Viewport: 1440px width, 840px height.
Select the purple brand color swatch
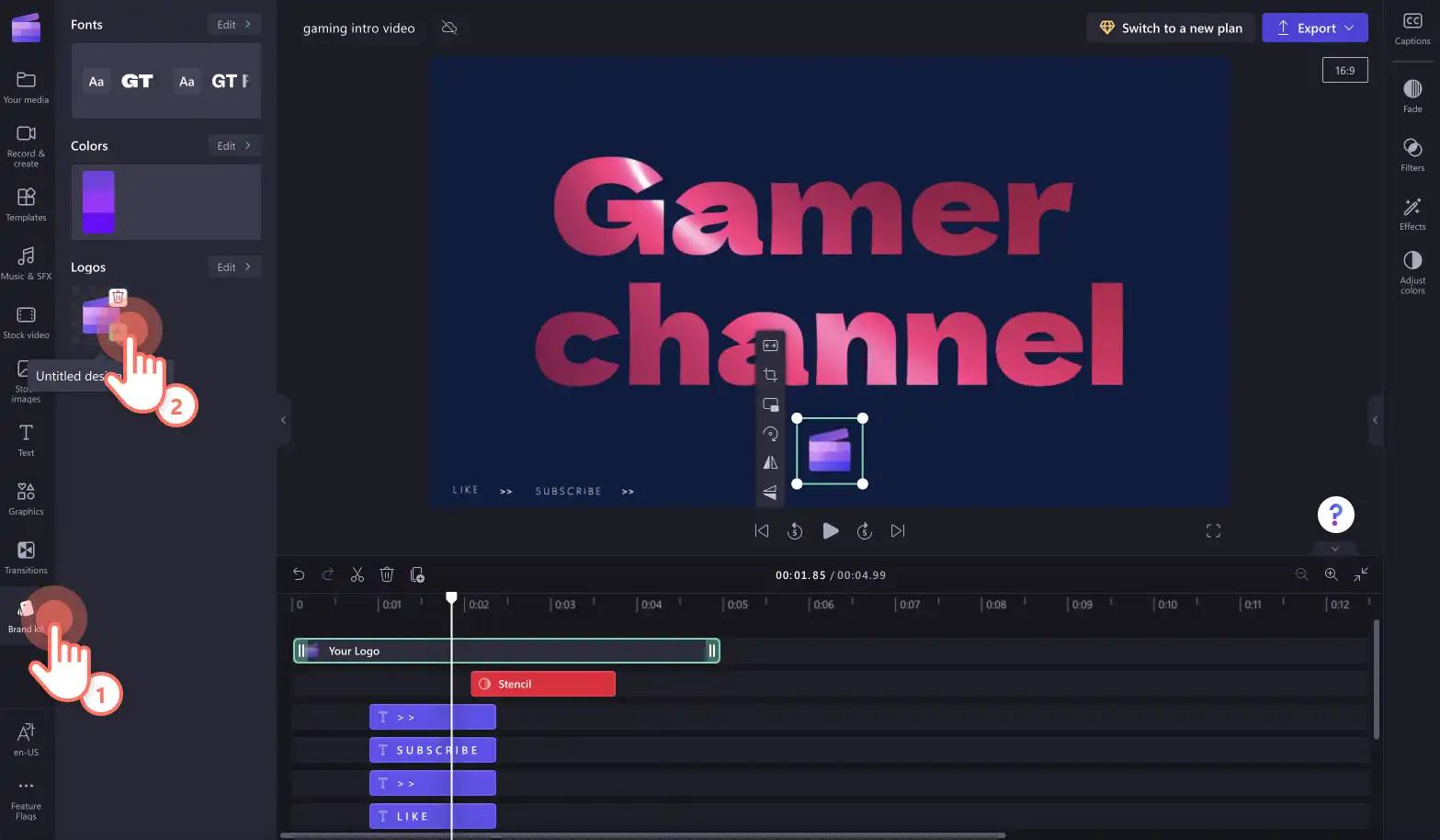pyautogui.click(x=98, y=202)
